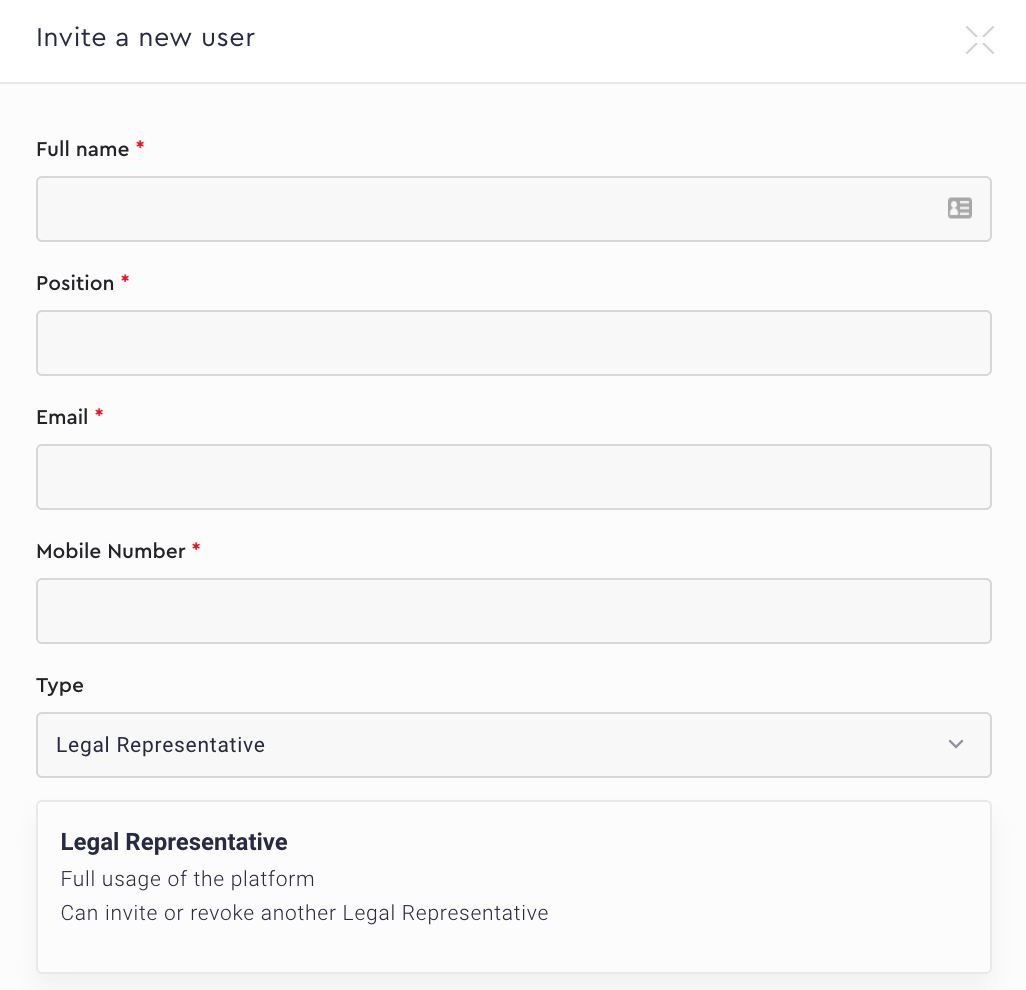Viewport: 1026px width, 990px height.
Task: Close the Invite a new user dialog
Action: (979, 40)
